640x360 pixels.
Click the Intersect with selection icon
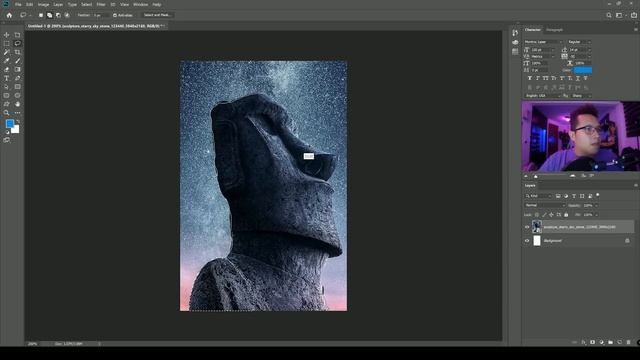coord(67,15)
